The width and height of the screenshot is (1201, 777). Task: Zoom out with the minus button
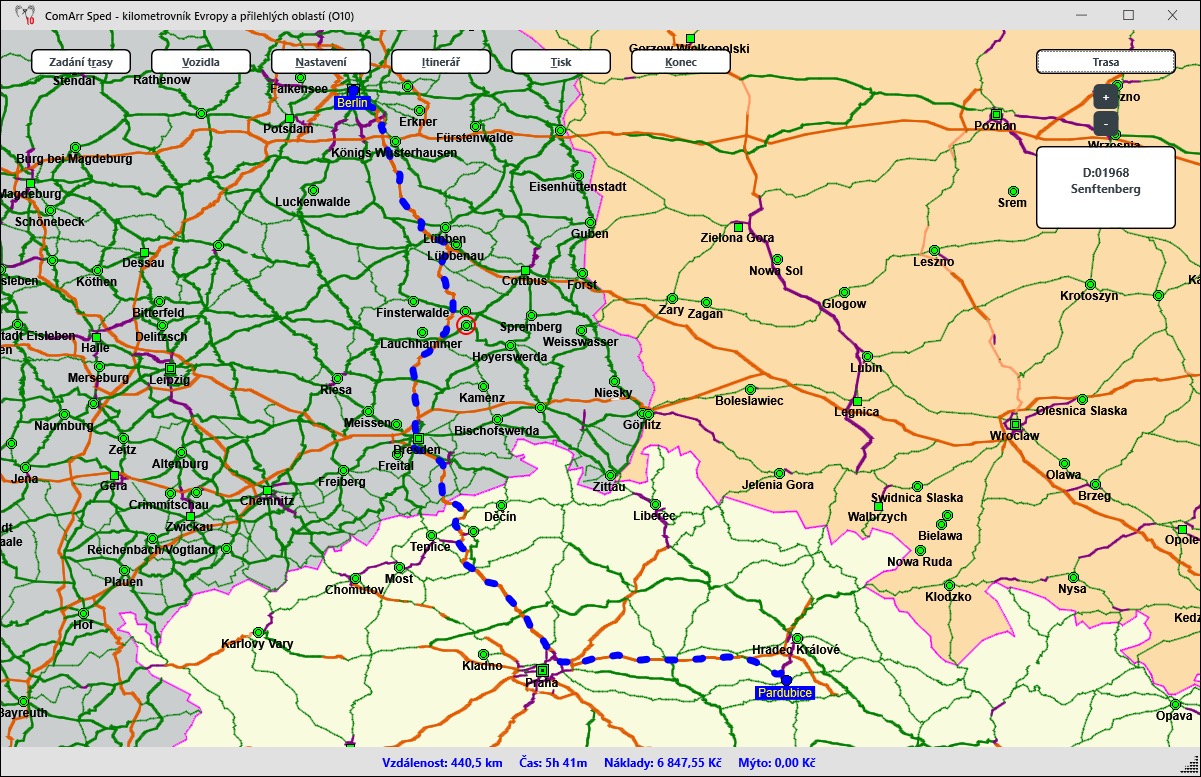point(1105,124)
